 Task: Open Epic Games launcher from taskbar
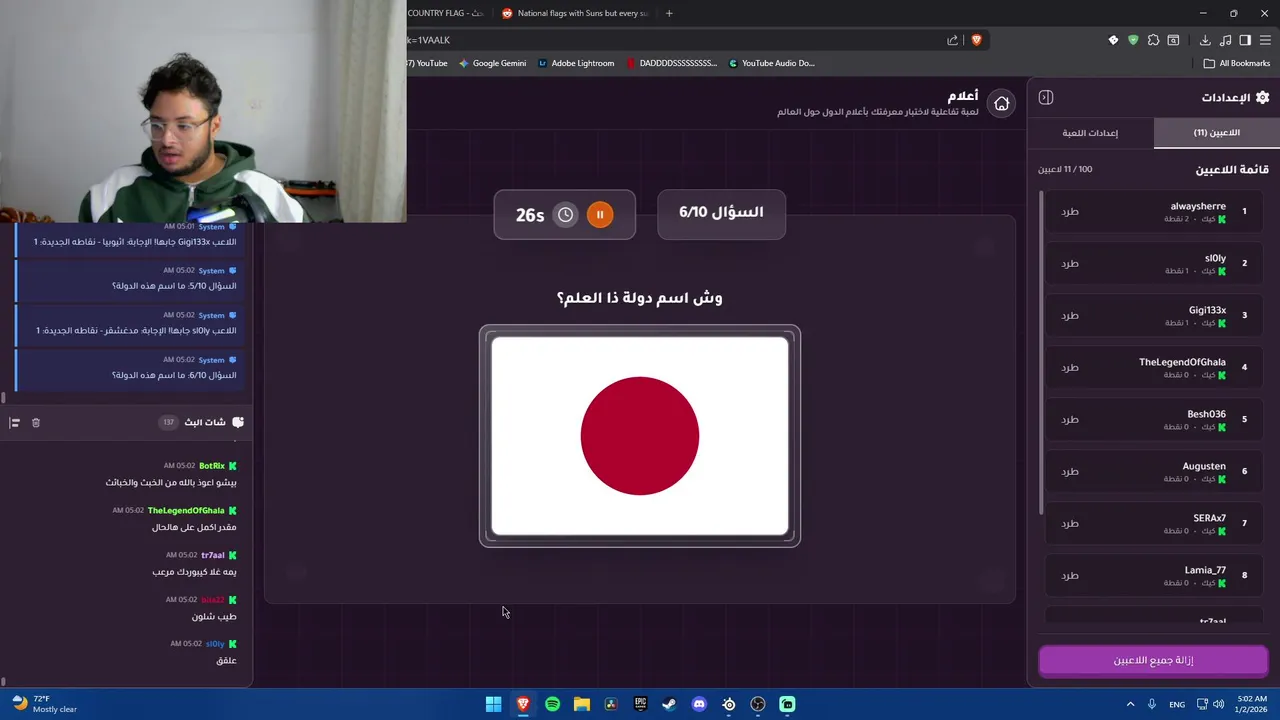click(x=640, y=704)
